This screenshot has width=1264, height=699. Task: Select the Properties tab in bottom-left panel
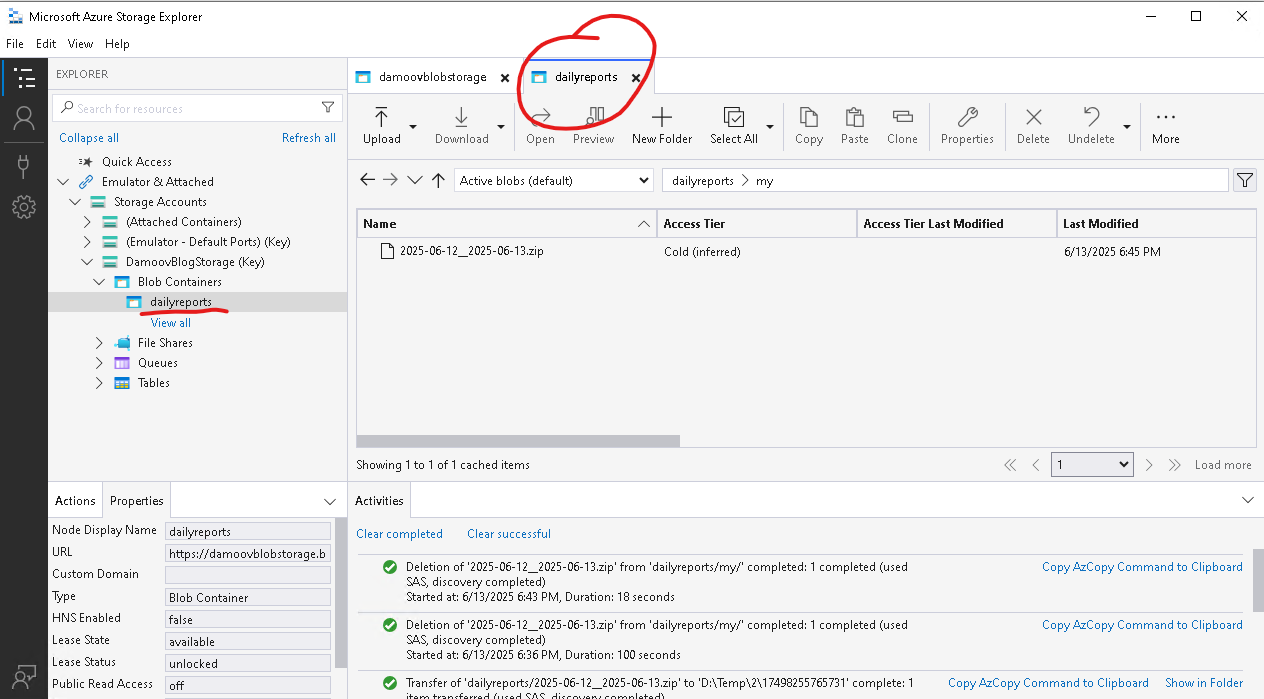point(137,501)
